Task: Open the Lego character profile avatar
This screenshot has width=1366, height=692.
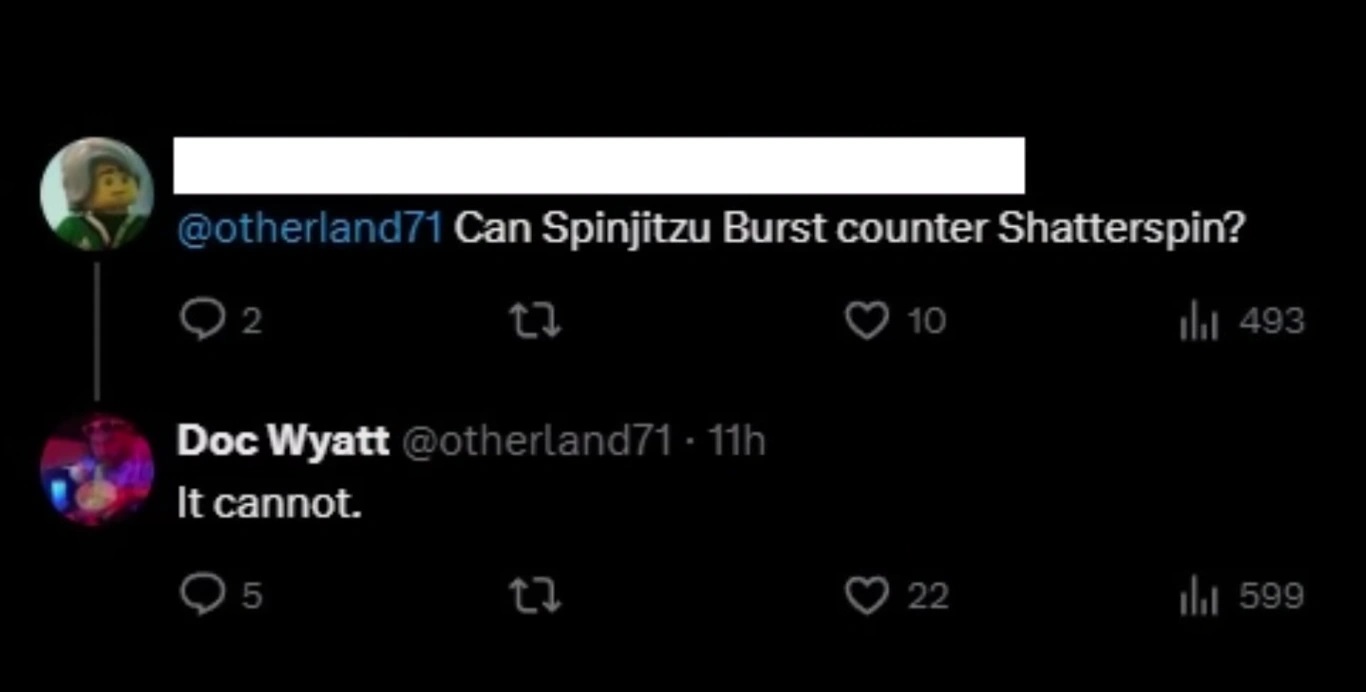Action: (97, 193)
